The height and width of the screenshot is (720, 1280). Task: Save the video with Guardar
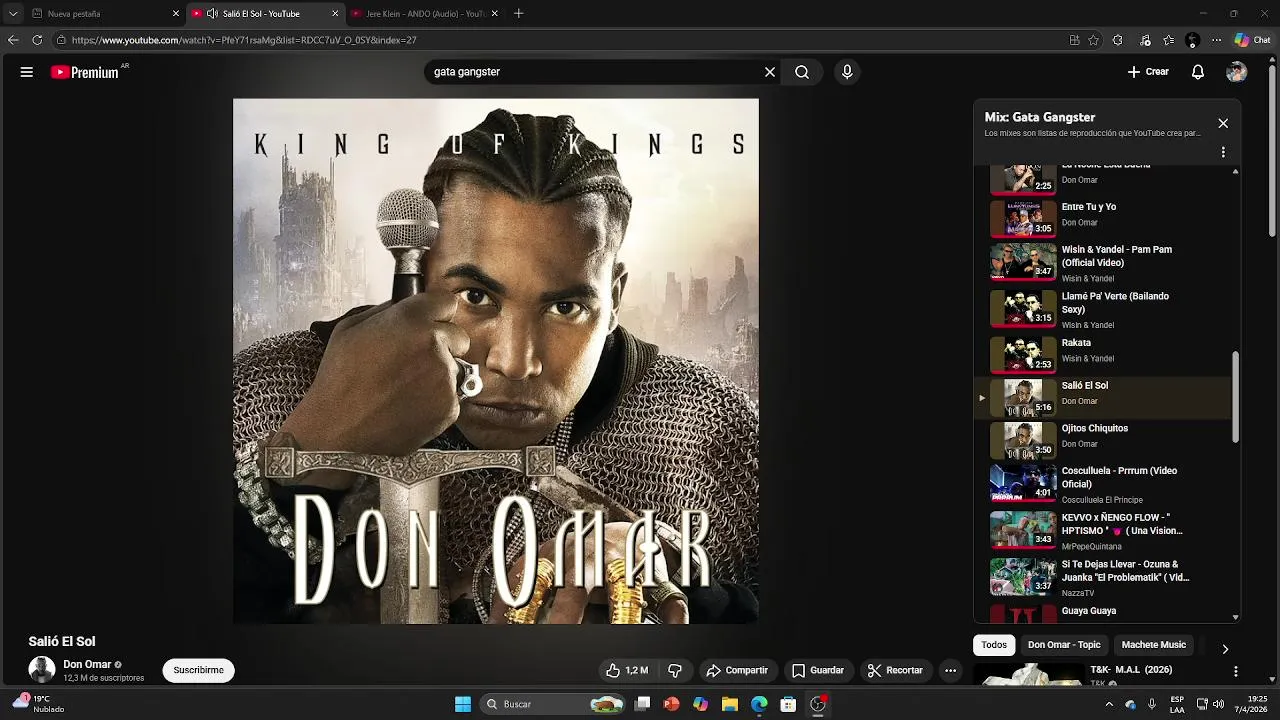[818, 670]
